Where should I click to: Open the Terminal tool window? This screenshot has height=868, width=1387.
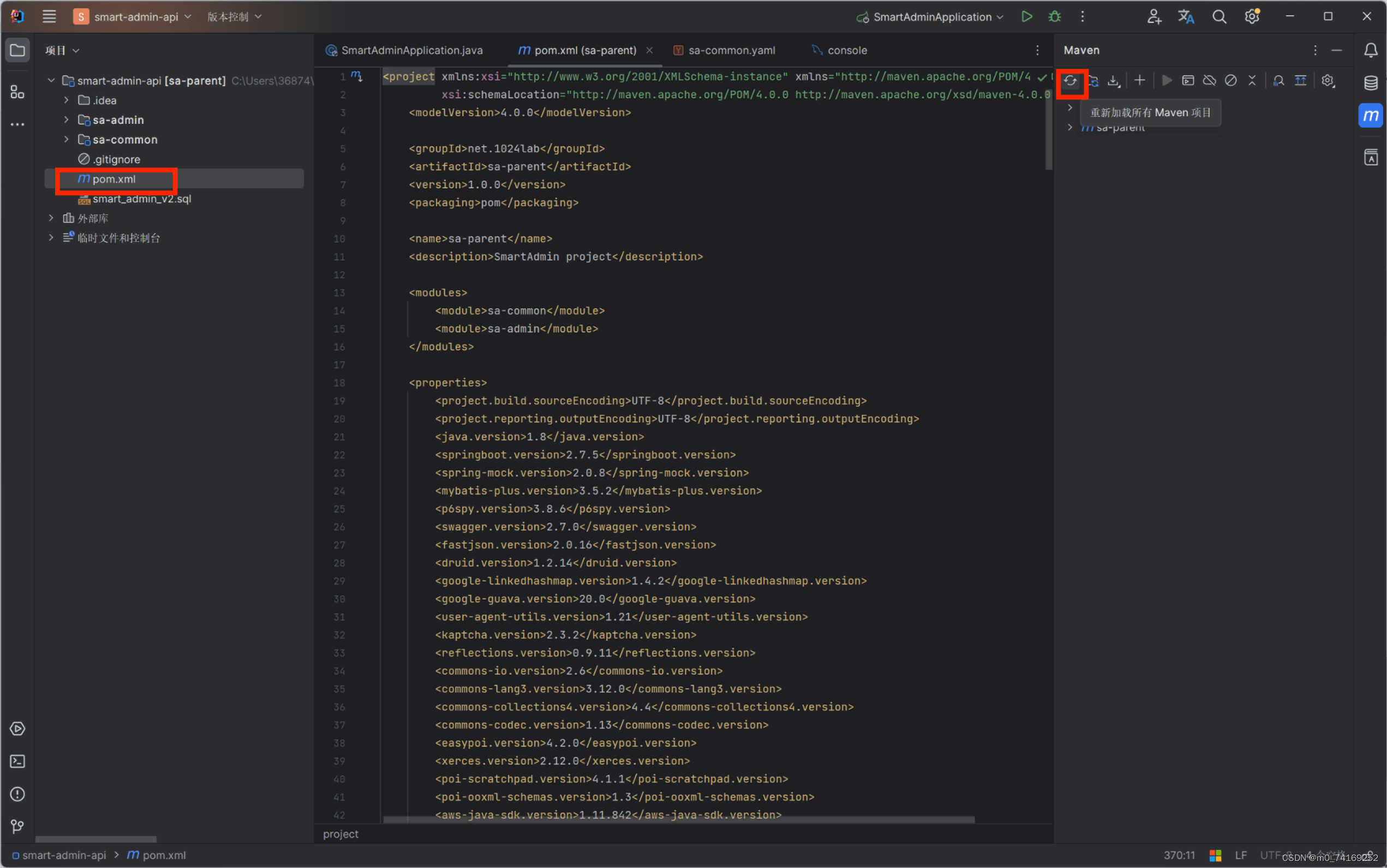[17, 761]
